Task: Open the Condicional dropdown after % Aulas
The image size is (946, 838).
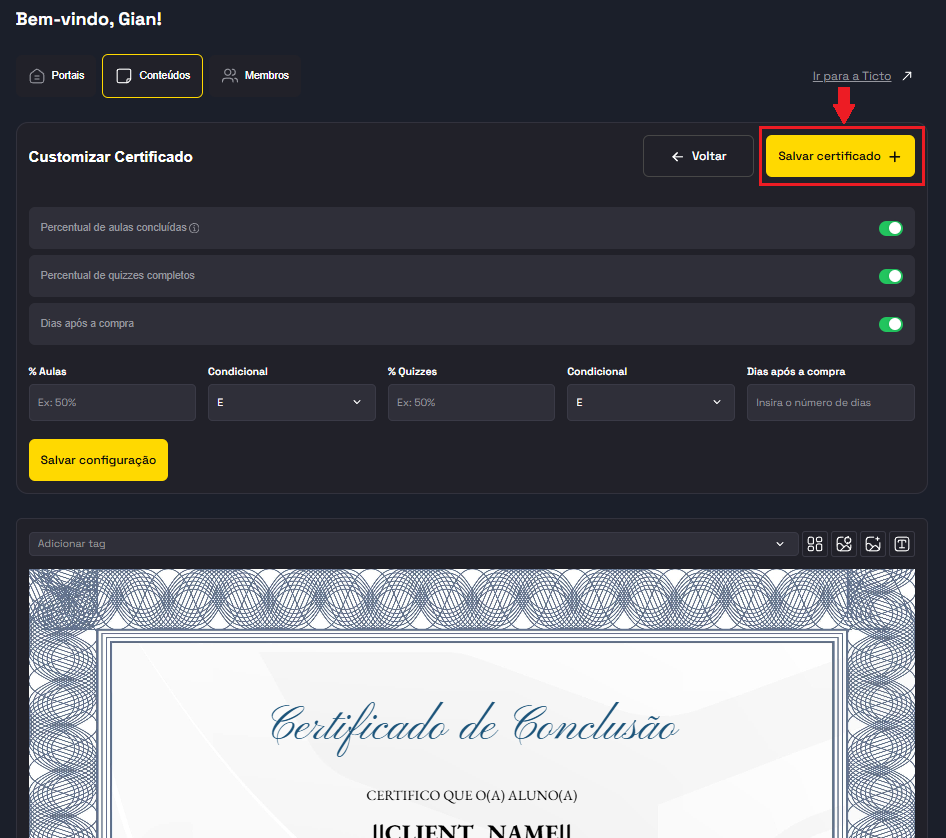Action: pos(291,402)
